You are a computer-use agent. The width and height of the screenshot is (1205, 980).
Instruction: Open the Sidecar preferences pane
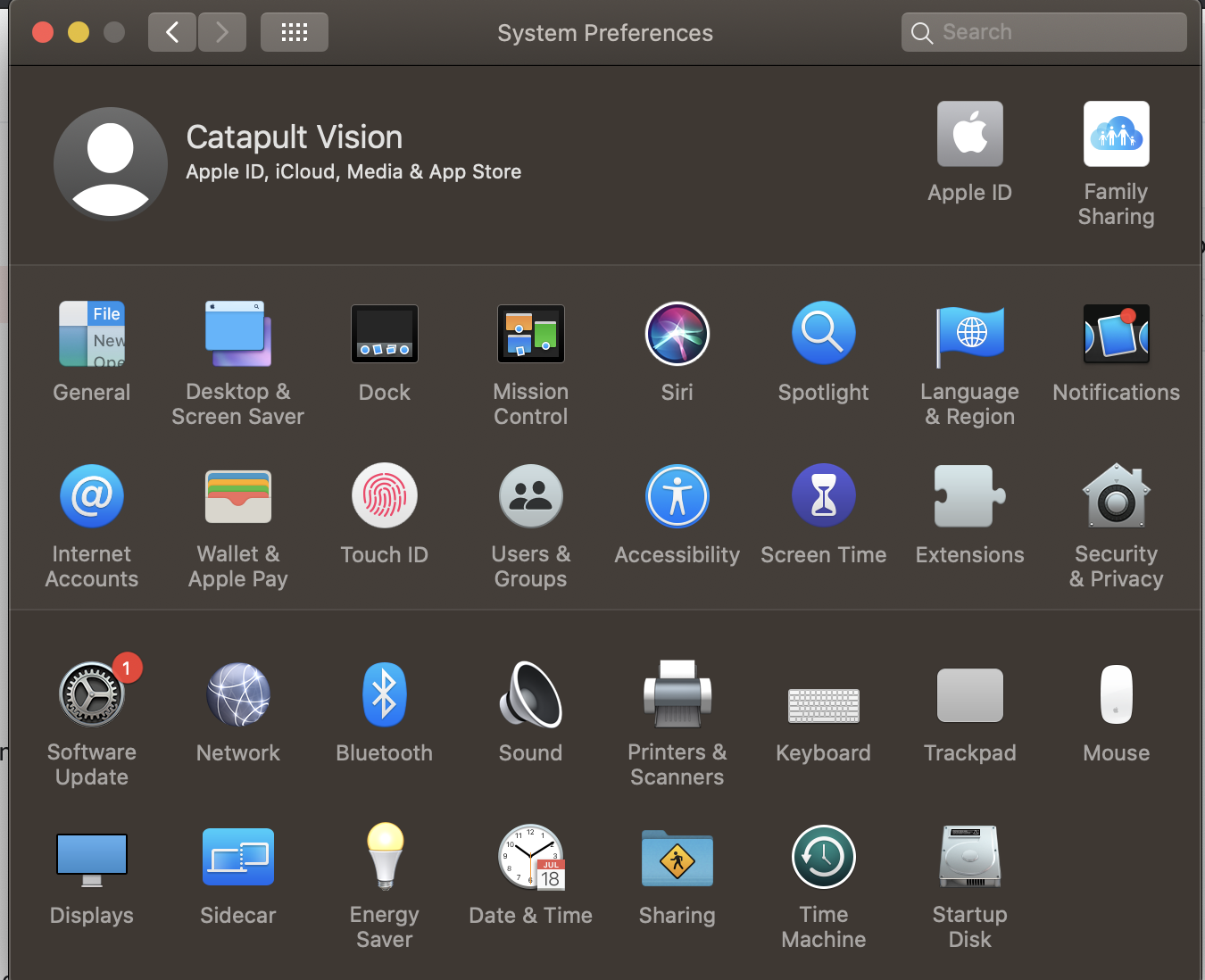click(x=237, y=858)
